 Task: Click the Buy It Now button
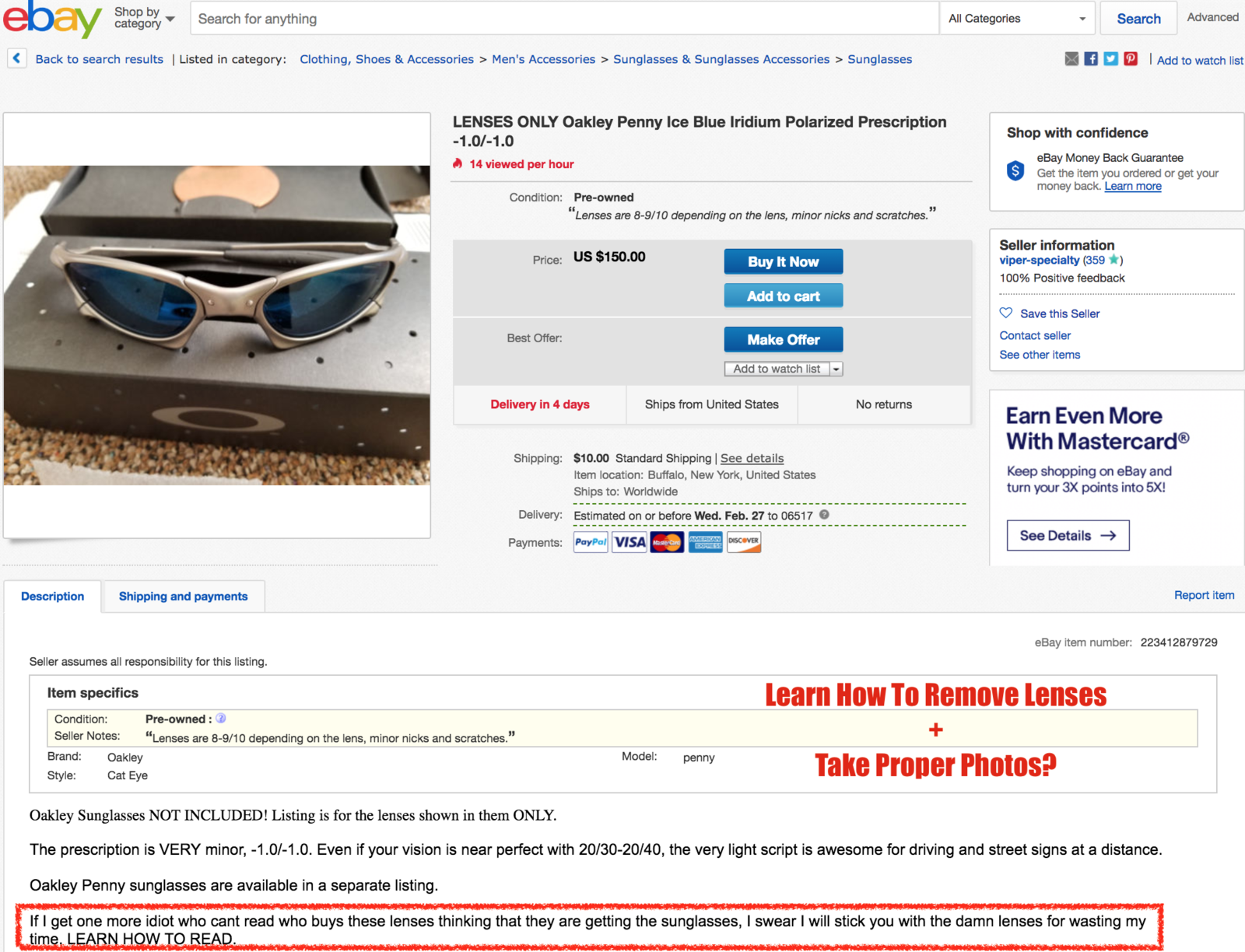[784, 262]
